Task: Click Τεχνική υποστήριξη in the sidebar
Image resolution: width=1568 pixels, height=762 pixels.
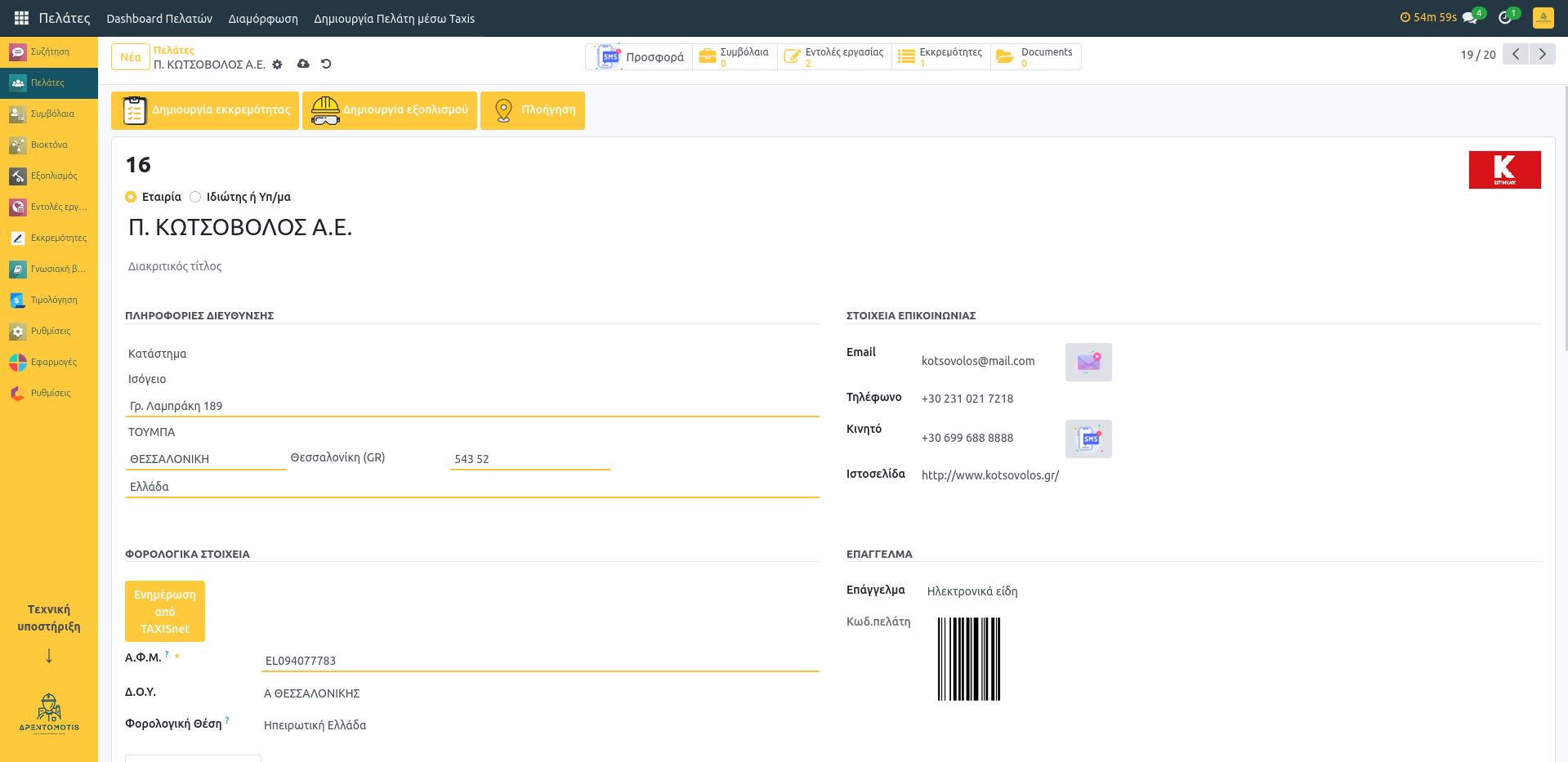Action: pos(49,618)
